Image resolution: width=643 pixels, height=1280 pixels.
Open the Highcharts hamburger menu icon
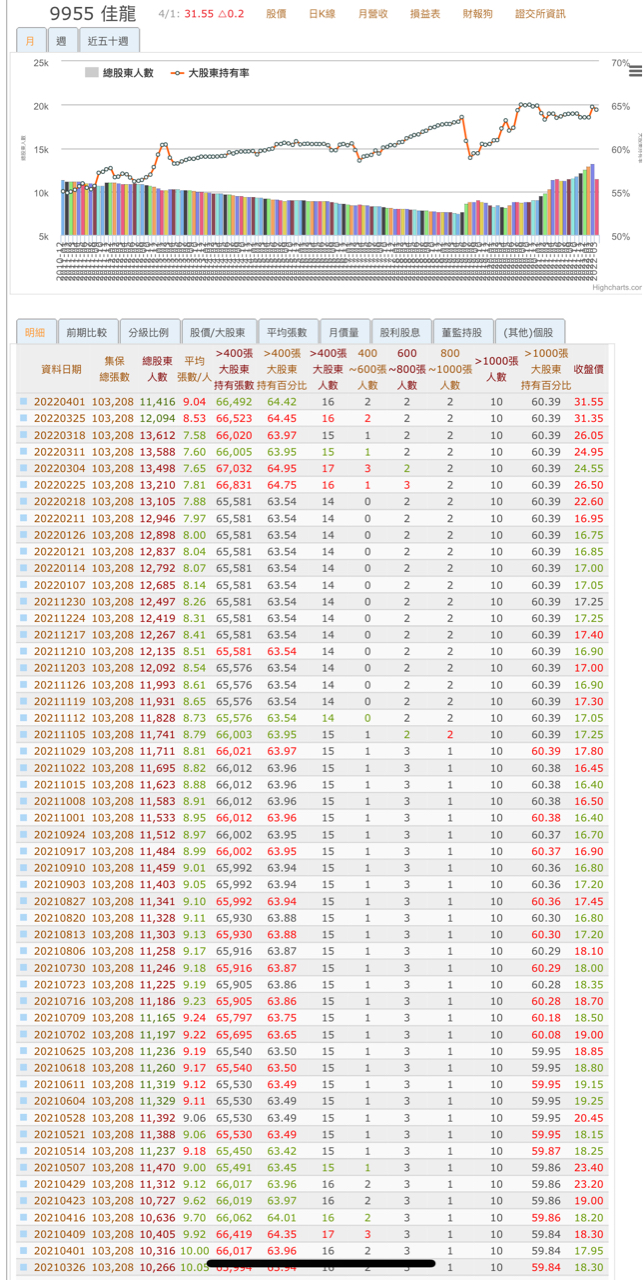tap(635, 71)
